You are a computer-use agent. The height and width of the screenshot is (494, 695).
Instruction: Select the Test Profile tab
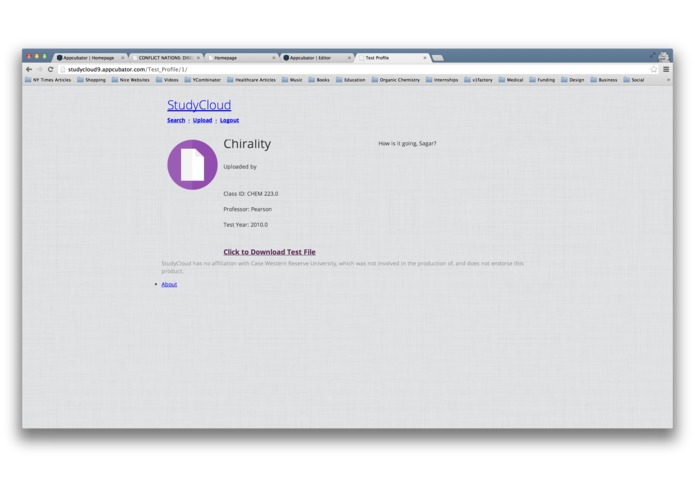coord(391,58)
